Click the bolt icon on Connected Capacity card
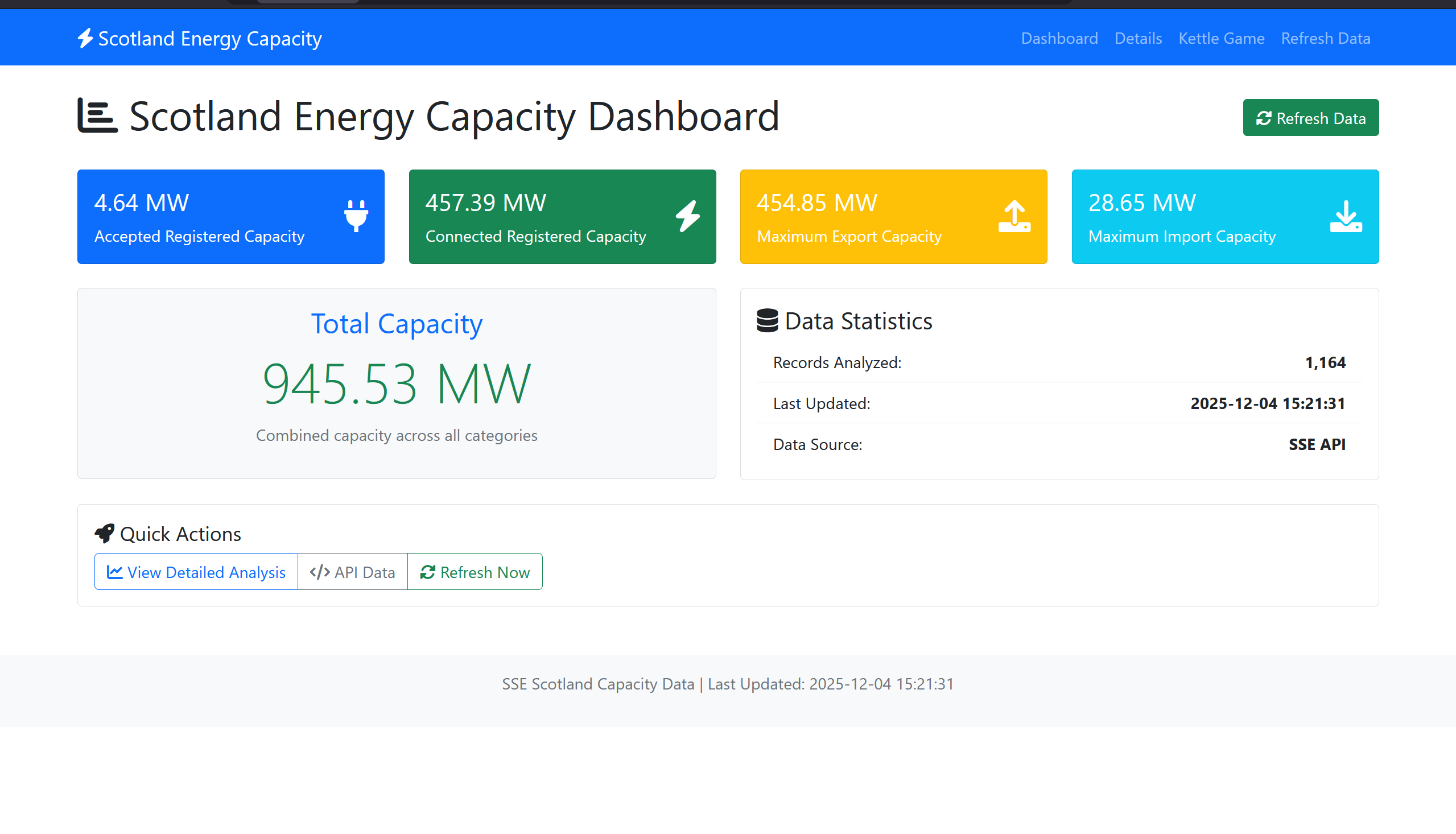The height and width of the screenshot is (834, 1456). [x=687, y=216]
